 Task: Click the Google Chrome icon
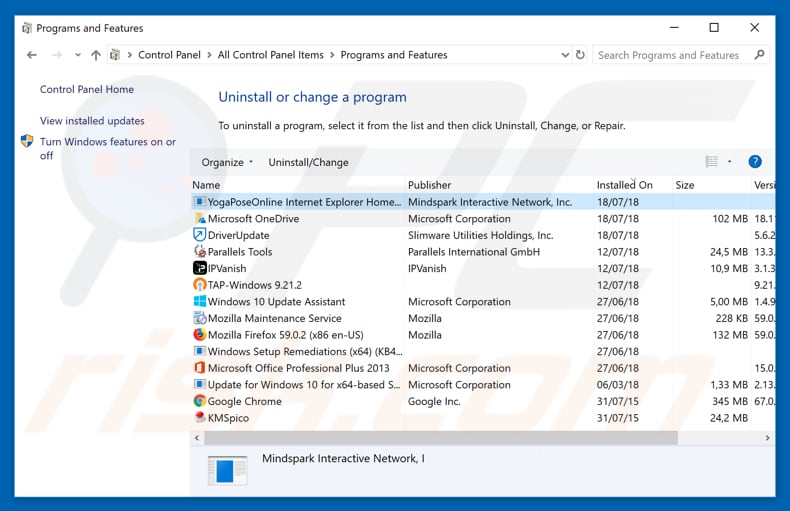click(x=200, y=401)
